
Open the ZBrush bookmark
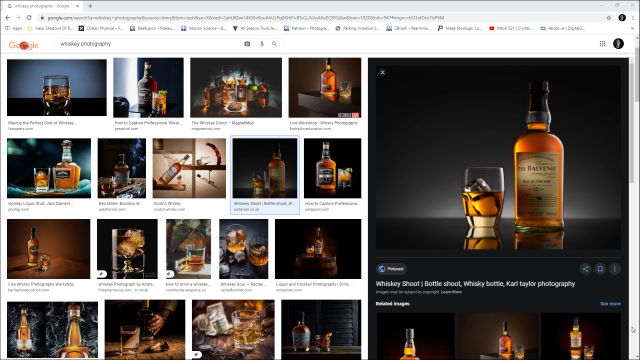409,28
